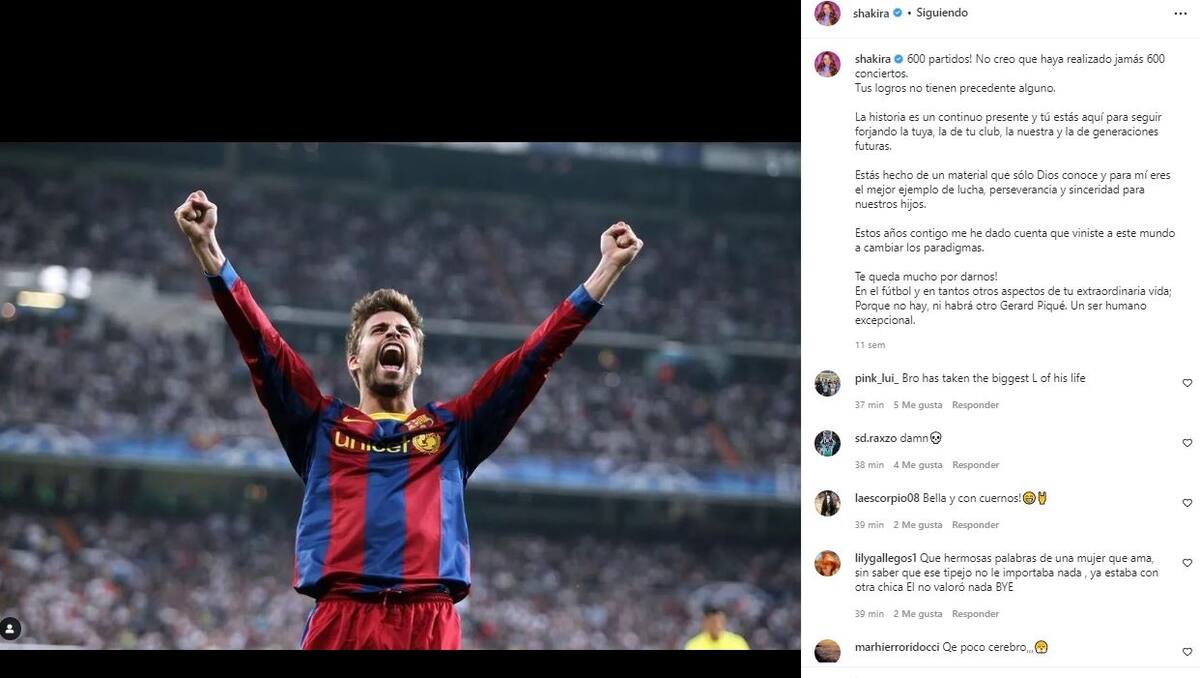View laescorpio08's profile picture
This screenshot has width=1200, height=678.
(x=827, y=503)
